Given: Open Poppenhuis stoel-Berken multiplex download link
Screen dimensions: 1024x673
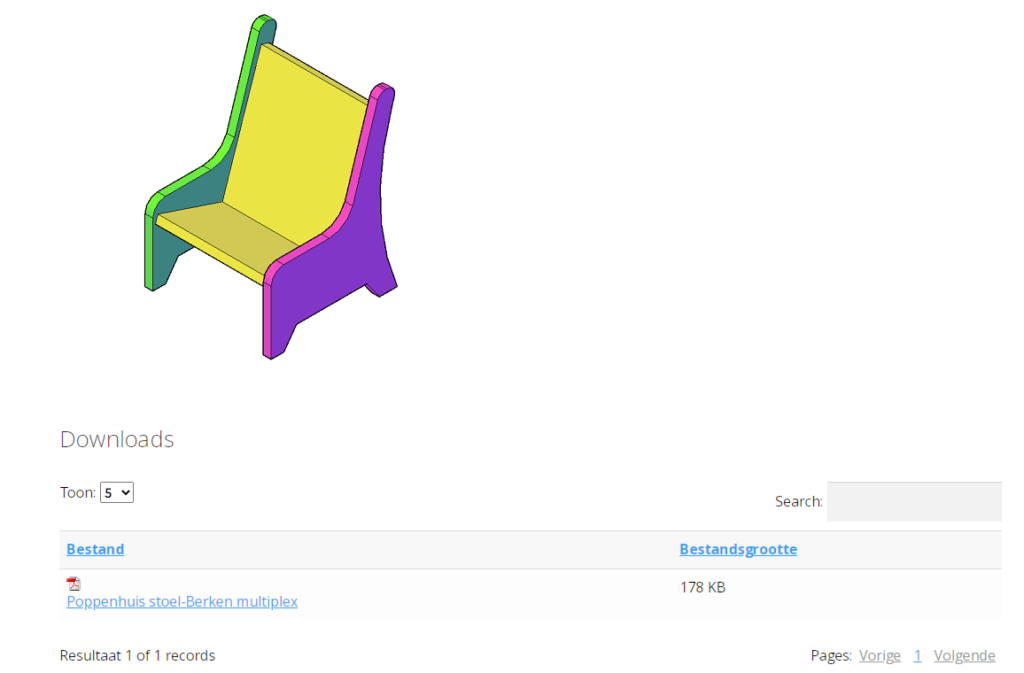Looking at the screenshot, I should click(x=182, y=601).
